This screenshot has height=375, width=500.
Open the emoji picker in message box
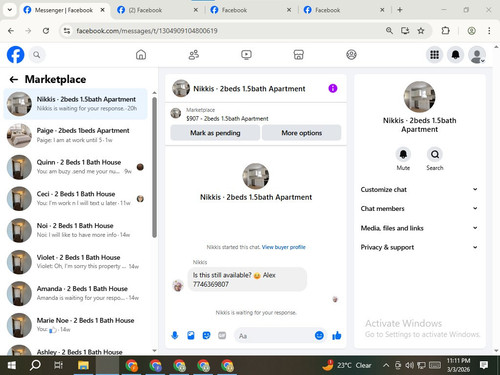click(x=319, y=335)
